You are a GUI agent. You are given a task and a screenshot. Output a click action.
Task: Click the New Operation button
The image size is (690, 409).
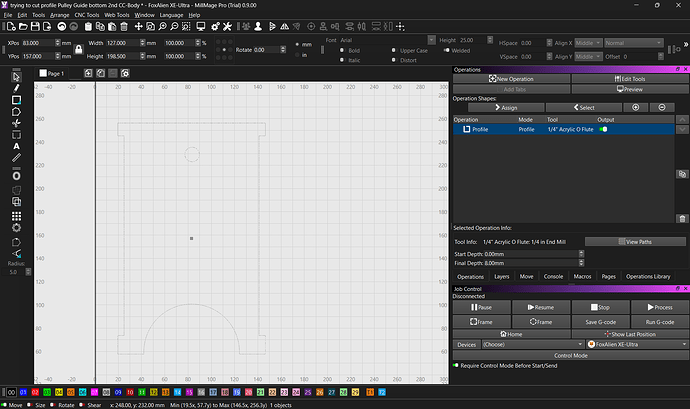click(511, 79)
